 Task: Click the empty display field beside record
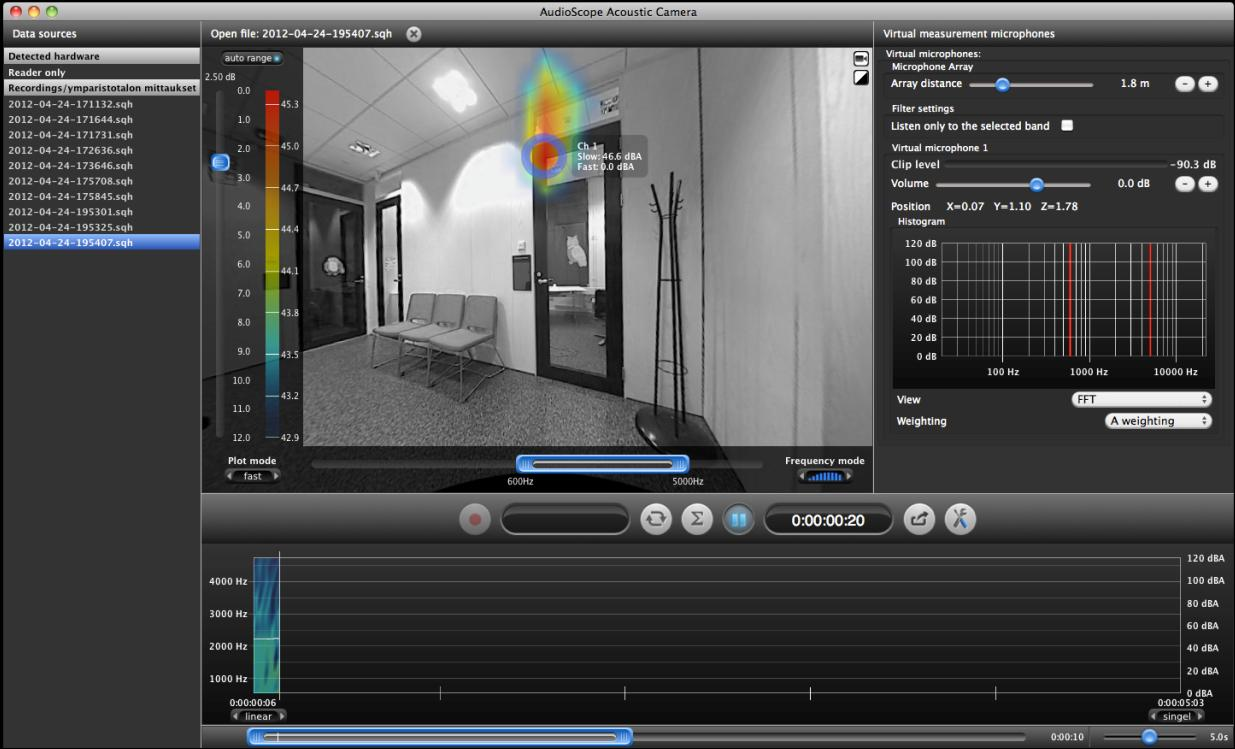pyautogui.click(x=565, y=519)
